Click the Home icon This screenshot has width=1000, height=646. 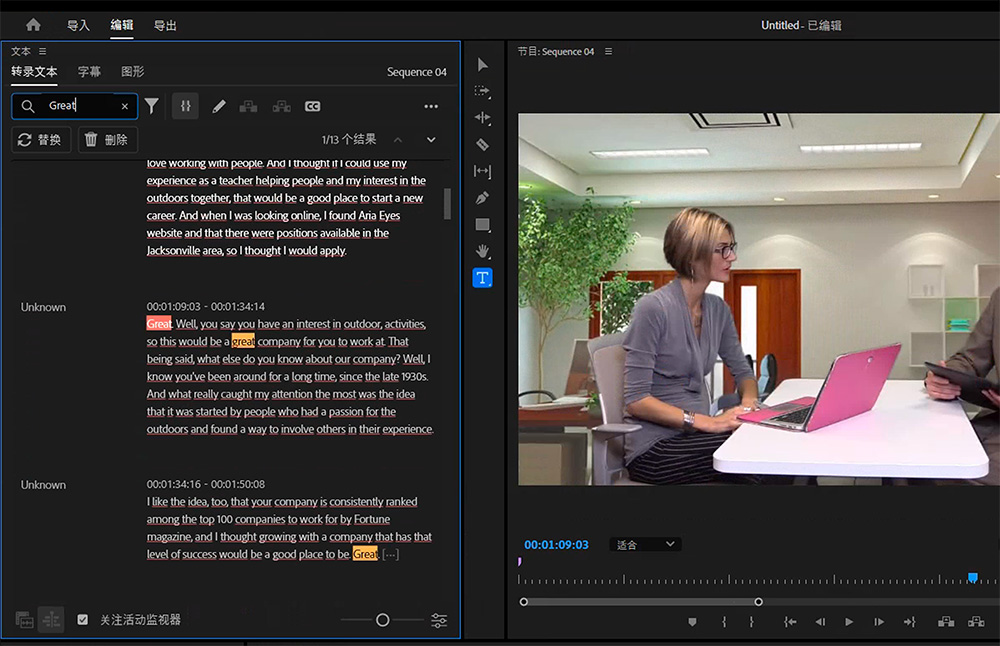coord(33,25)
